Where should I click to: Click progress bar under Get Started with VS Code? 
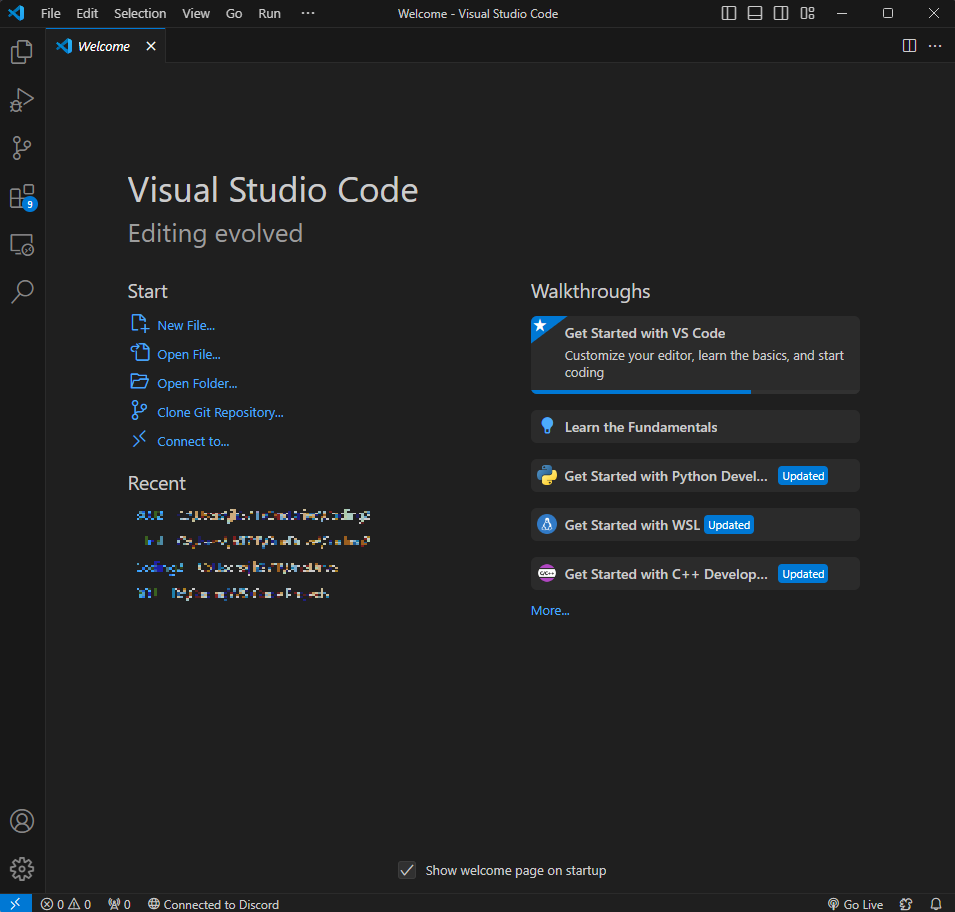[695, 392]
